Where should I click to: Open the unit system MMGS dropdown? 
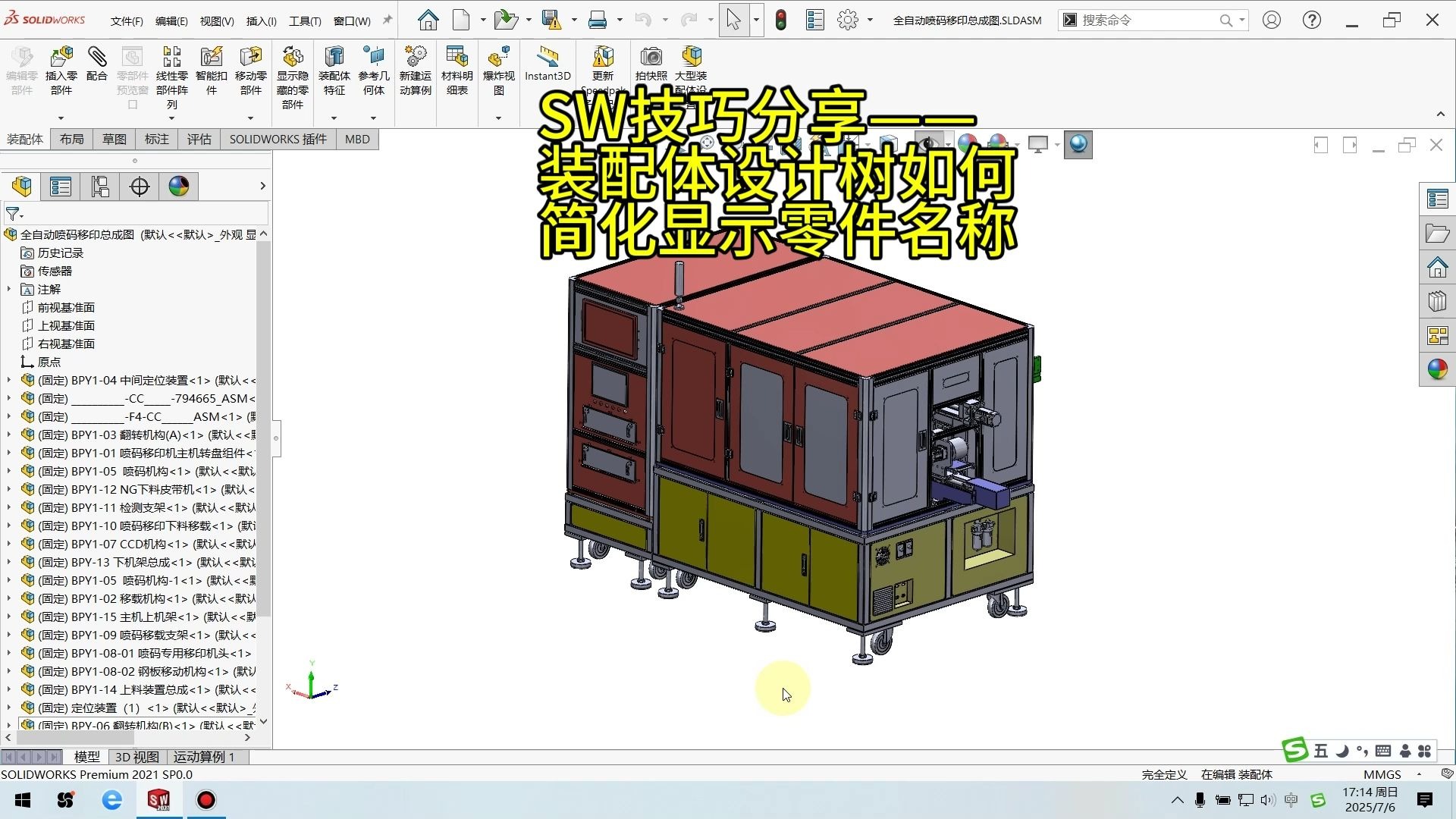coord(1419,774)
